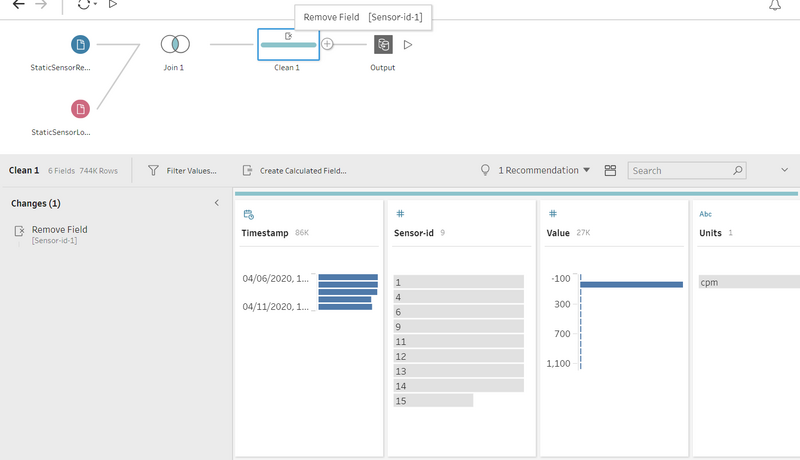Click Filter Values button
Image resolution: width=800 pixels, height=460 pixels.
click(182, 171)
